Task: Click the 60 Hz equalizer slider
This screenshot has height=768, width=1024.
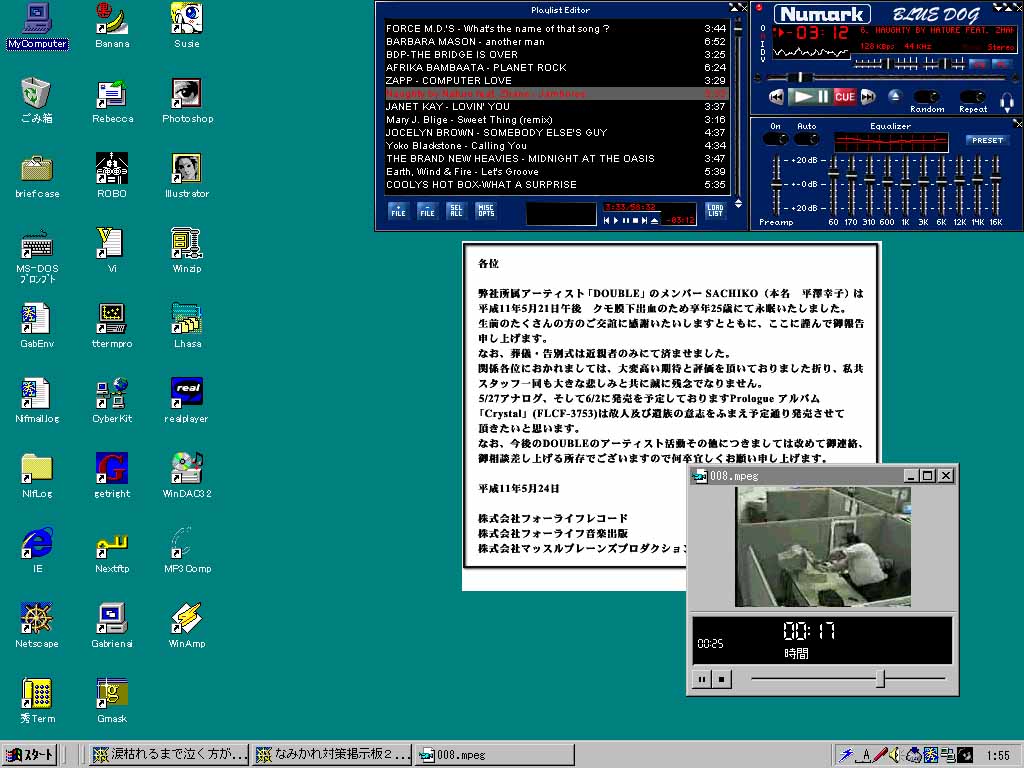Action: (x=833, y=185)
